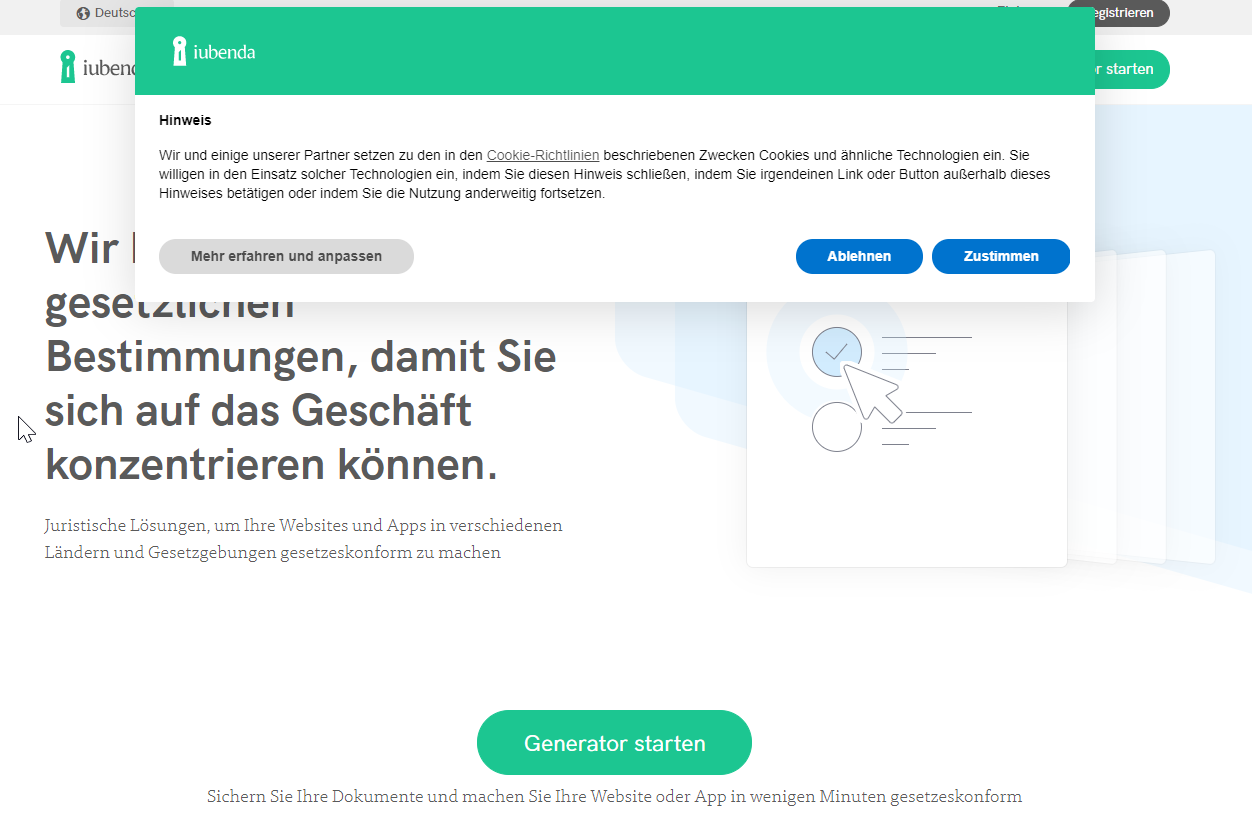Image resolution: width=1252 pixels, height=838 pixels.
Task: Click the green keyhole symbol left of the navbar wordmark
Action: pyautogui.click(x=68, y=67)
